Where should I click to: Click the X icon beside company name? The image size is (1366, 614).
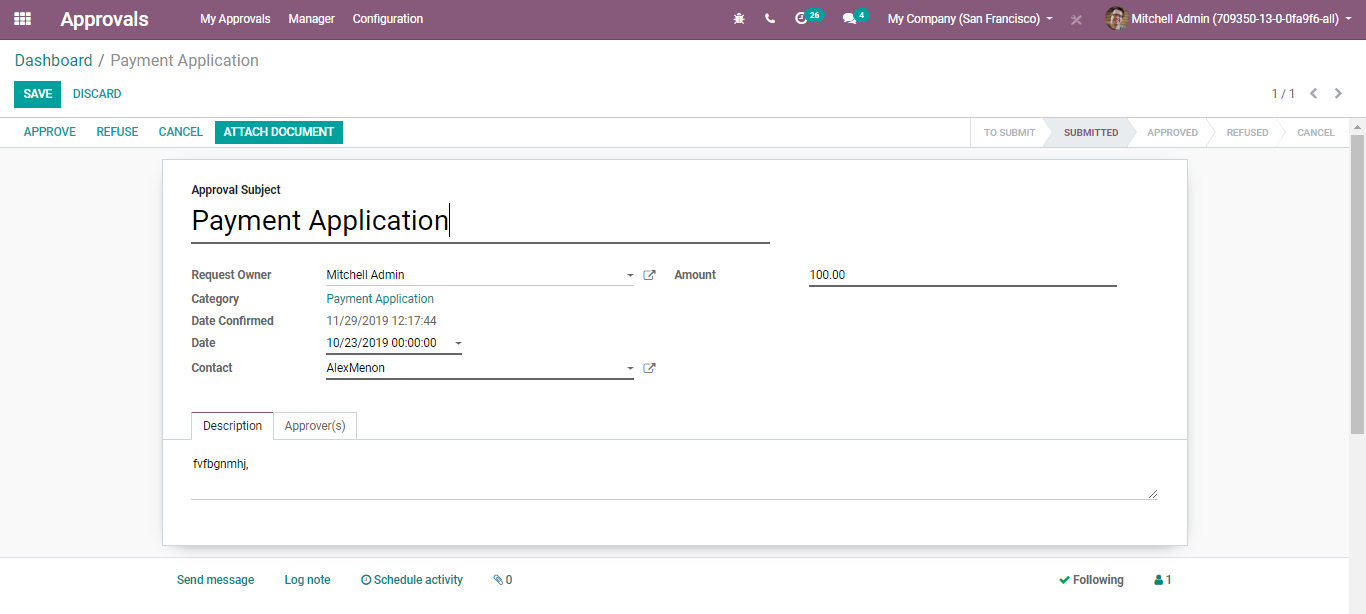click(x=1076, y=20)
